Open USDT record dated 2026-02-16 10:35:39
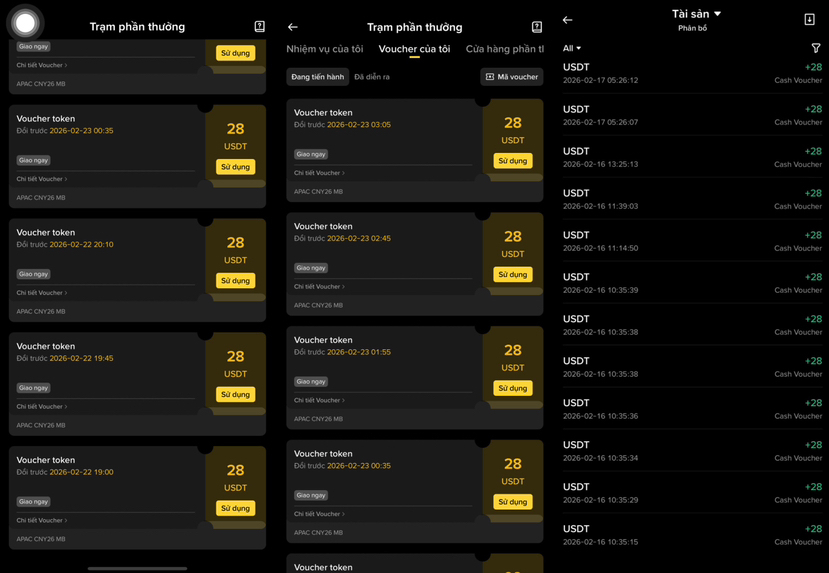The image size is (829, 573). (x=692, y=283)
